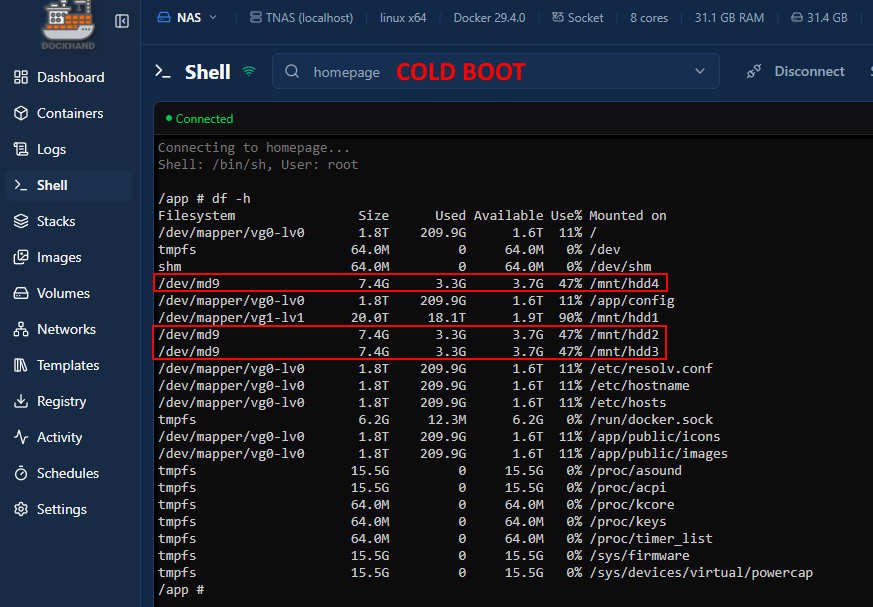Image resolution: width=873 pixels, height=607 pixels.
Task: Click the Settings gear icon
Action: [x=21, y=509]
